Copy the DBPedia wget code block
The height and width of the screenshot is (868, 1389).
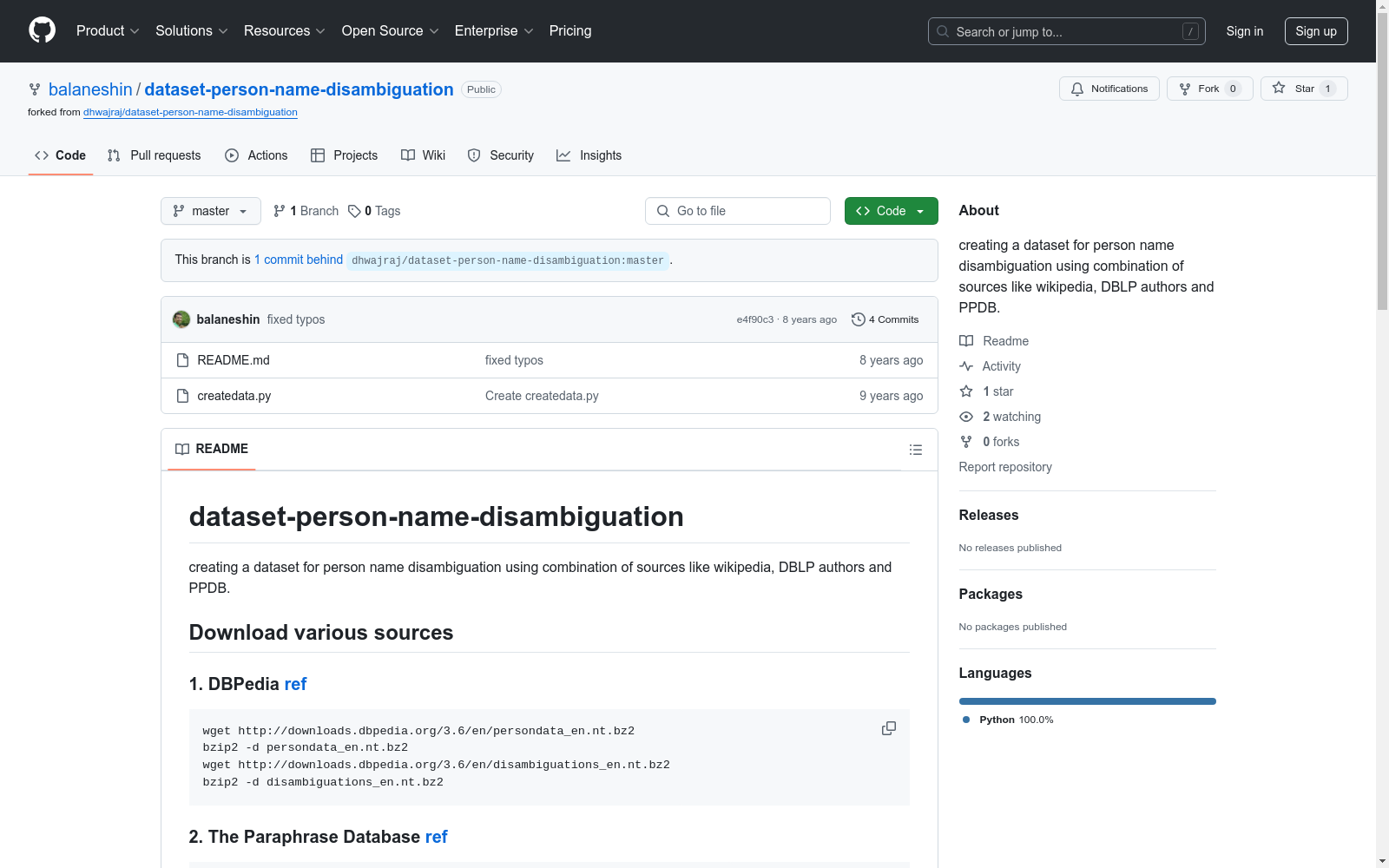(x=889, y=728)
